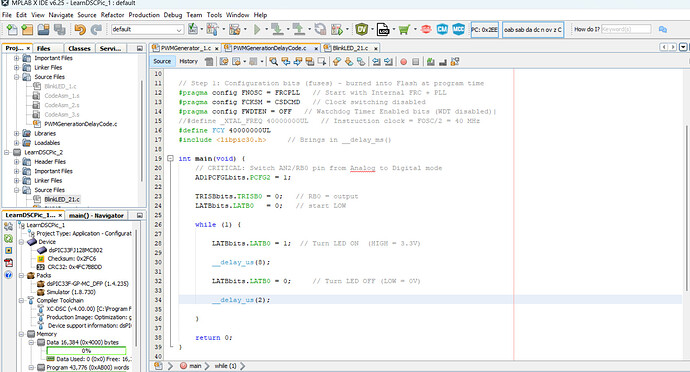The width and height of the screenshot is (690, 372).
Task: Open the log file icon
Action: pyautogui.click(x=383, y=29)
